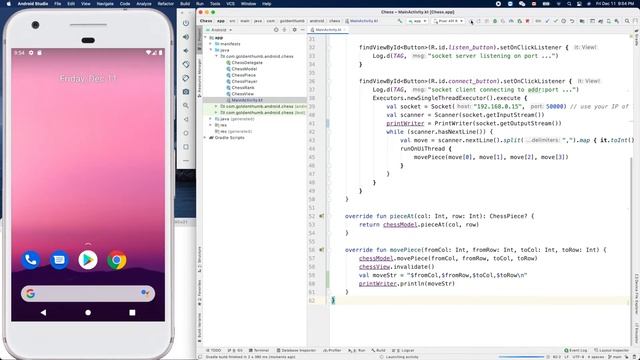Tap the emulator Home navigation button
Viewport: 640px width, 360px height.
pos(88,312)
